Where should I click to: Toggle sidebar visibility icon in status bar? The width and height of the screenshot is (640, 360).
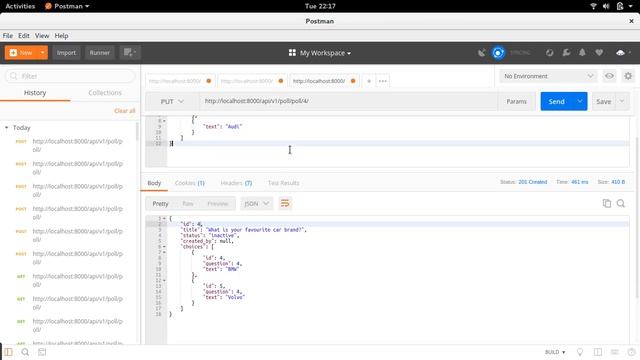9,352
